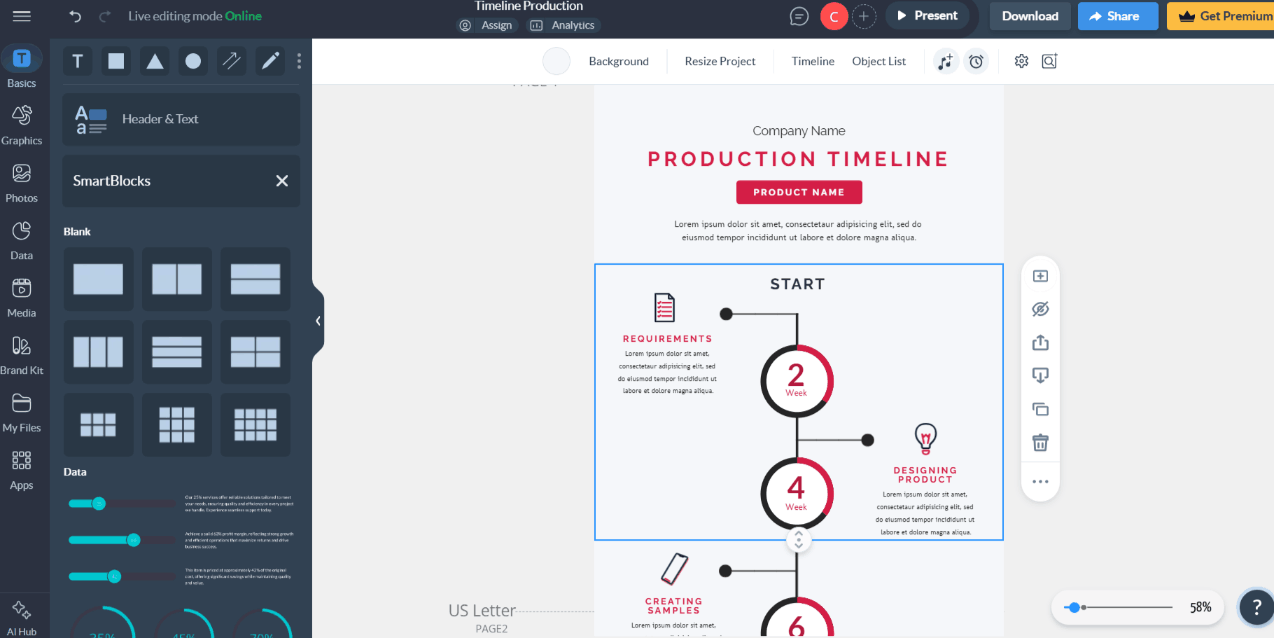Select the circle shape tool

coord(193,61)
